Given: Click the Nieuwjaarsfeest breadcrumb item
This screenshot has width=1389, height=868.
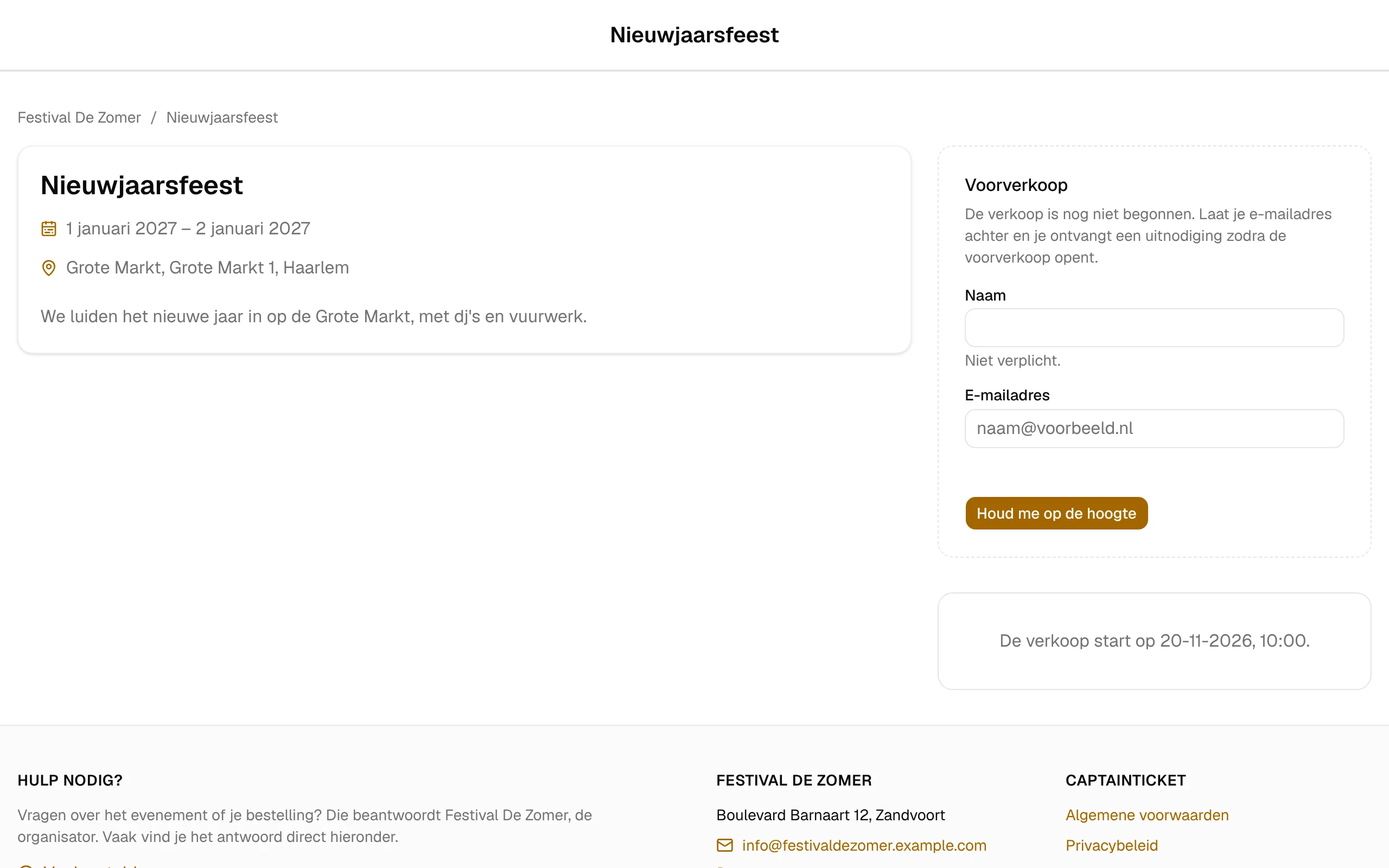Looking at the screenshot, I should 222,117.
